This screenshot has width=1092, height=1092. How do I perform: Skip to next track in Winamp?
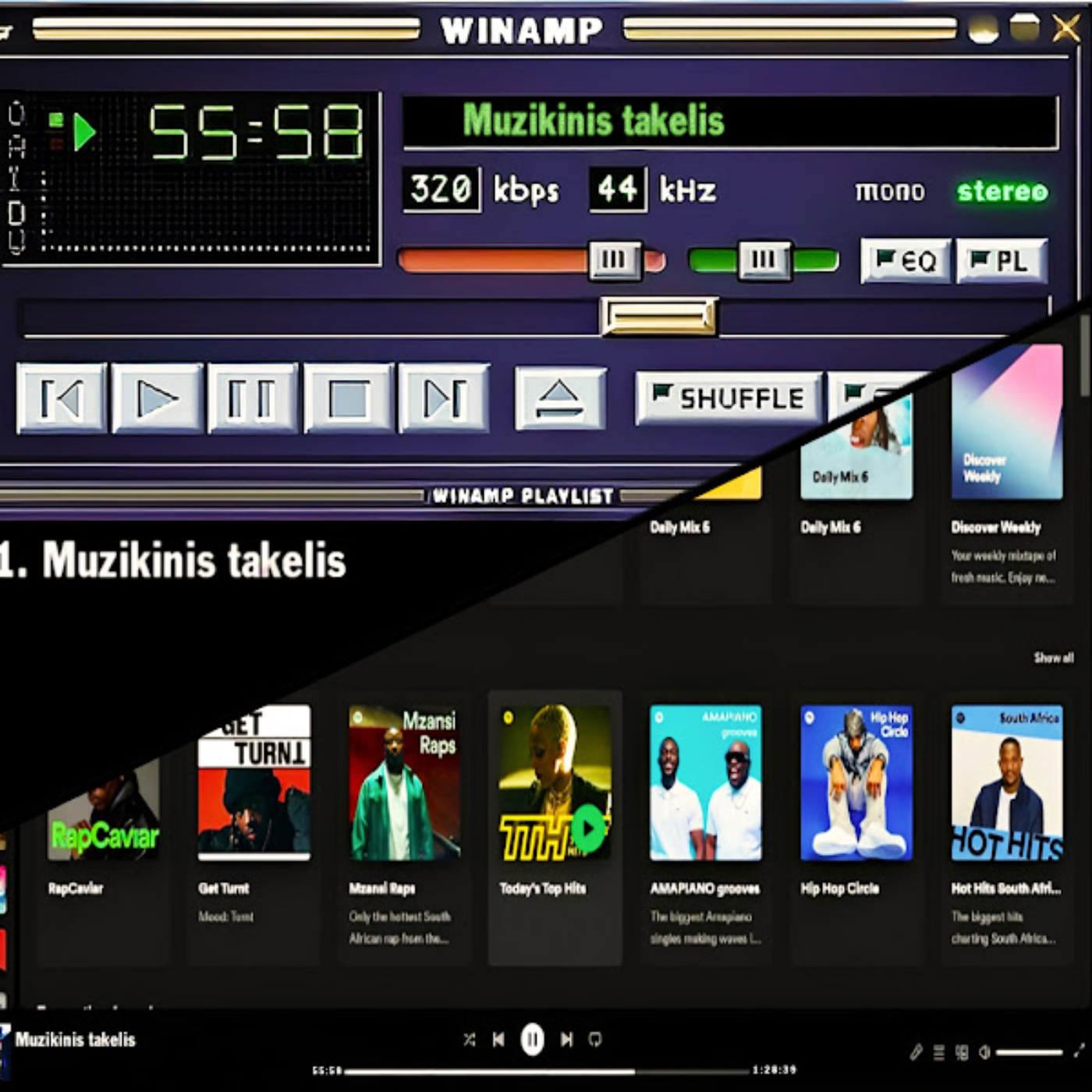(445, 399)
